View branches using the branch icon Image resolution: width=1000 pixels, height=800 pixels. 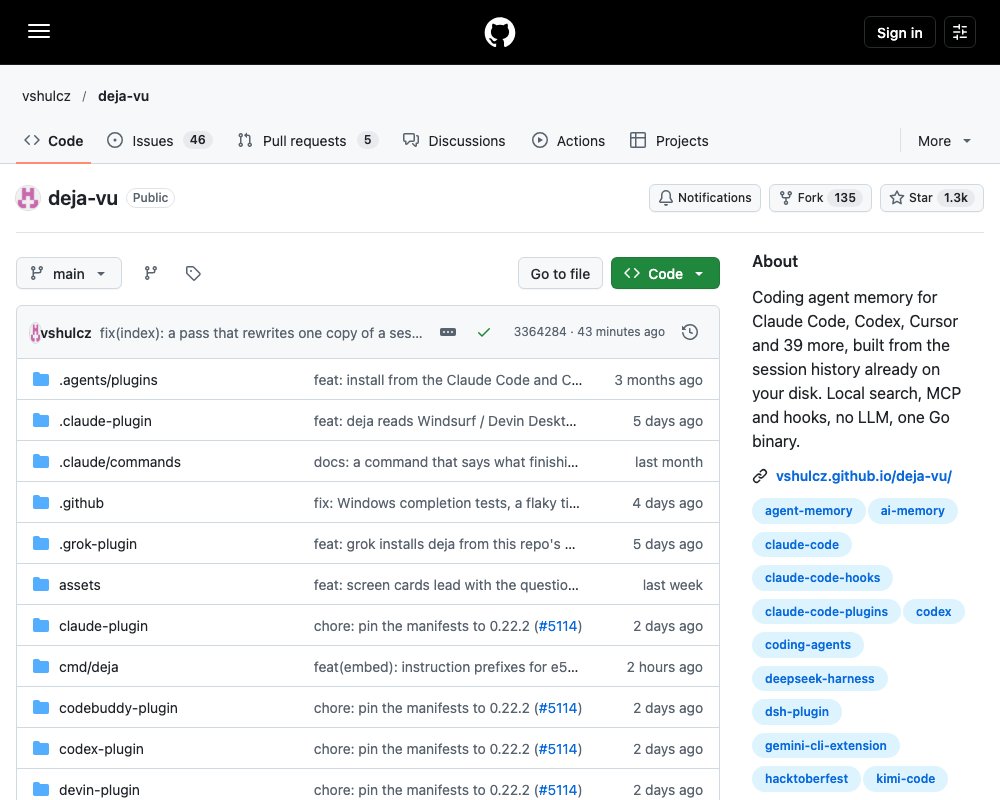click(x=151, y=274)
